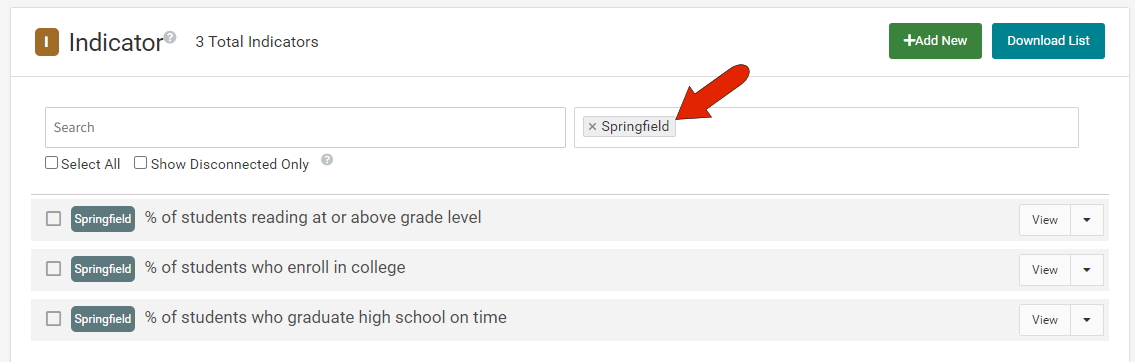Tick checkbox for graduate high school on time

click(x=54, y=319)
